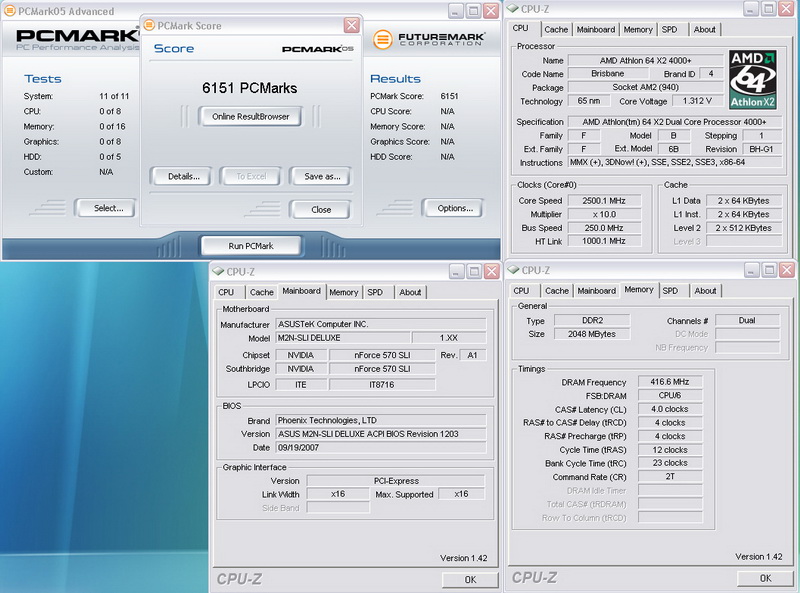800x593 pixels.
Task: Click the HT Link value 1000.1 MHz
Action: 604,241
